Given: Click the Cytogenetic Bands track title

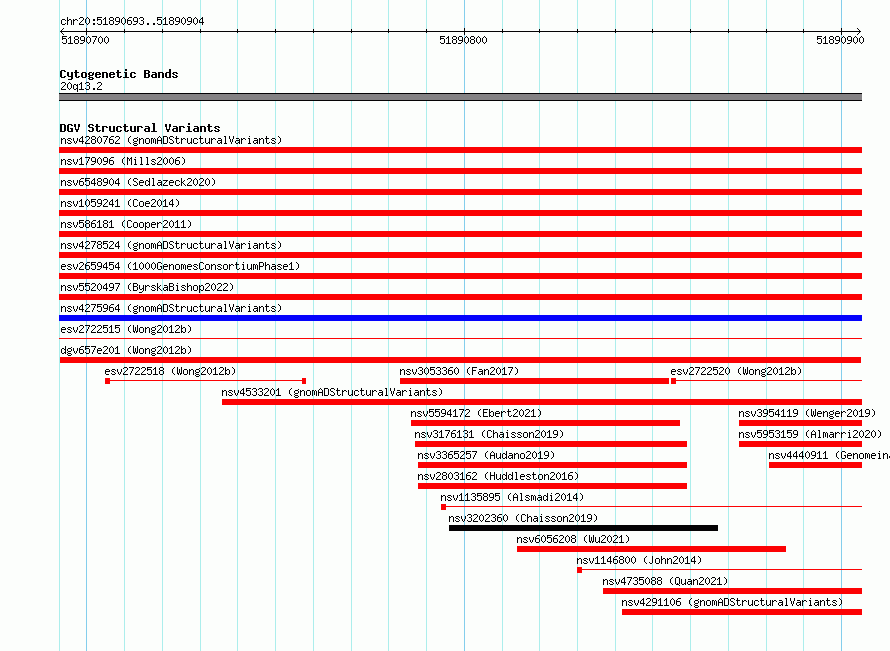Looking at the screenshot, I should (119, 74).
